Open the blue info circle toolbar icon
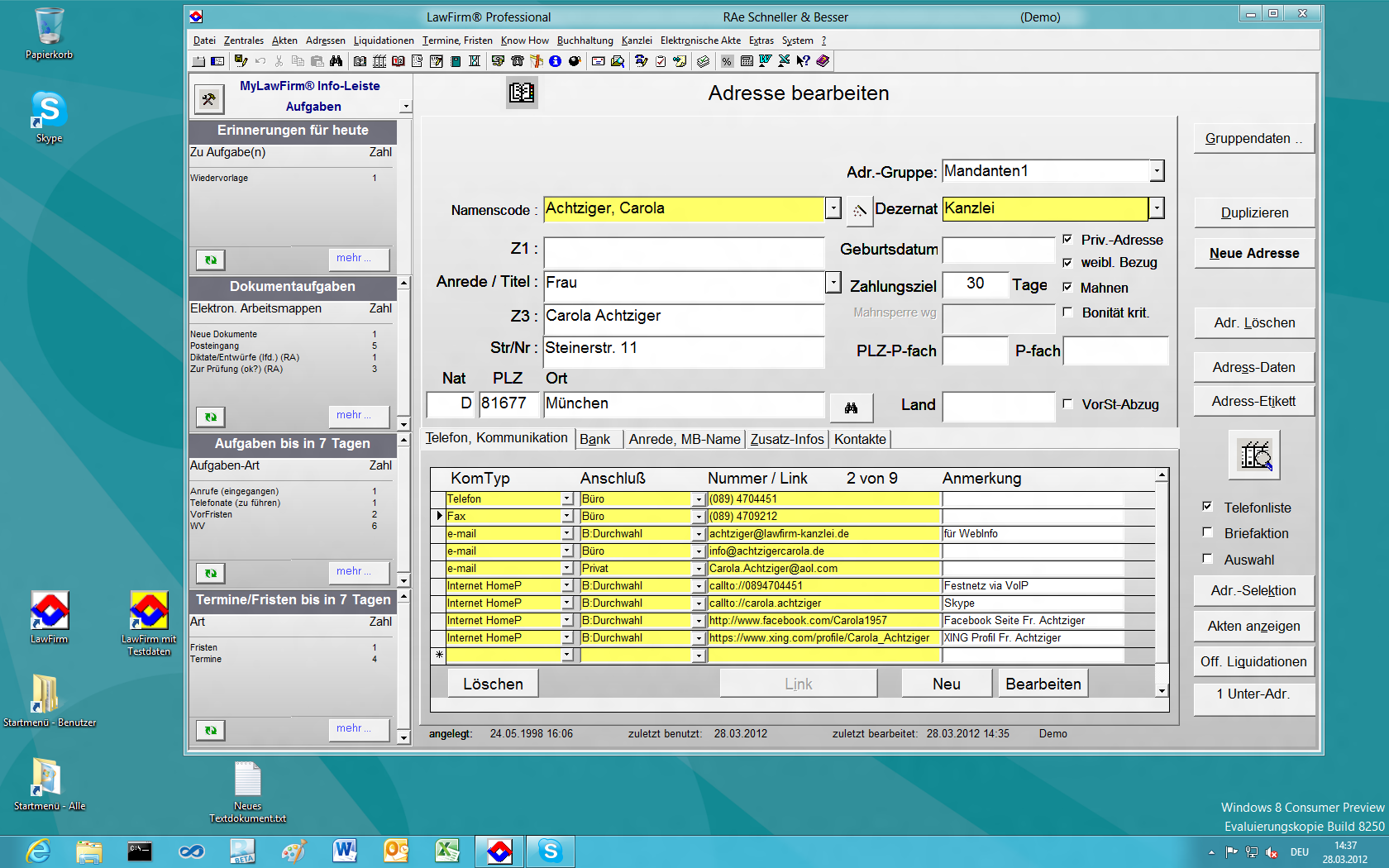This screenshot has height=868, width=1389. pos(556,61)
